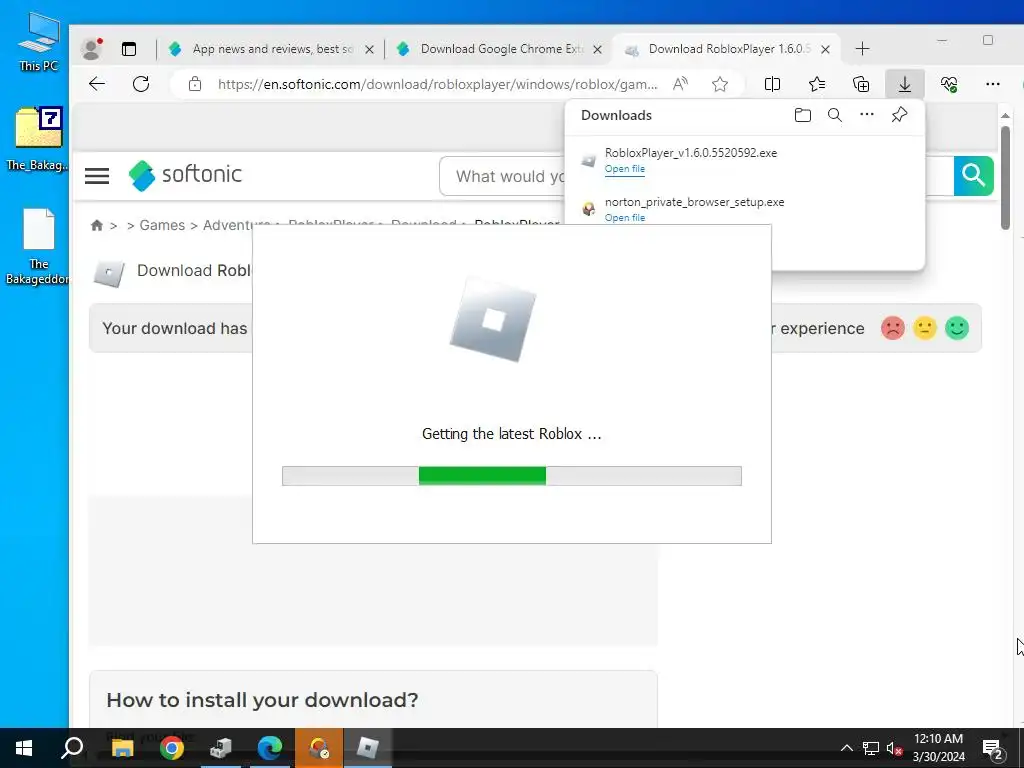
Task: View site info via padlock icon
Action: (x=195, y=84)
